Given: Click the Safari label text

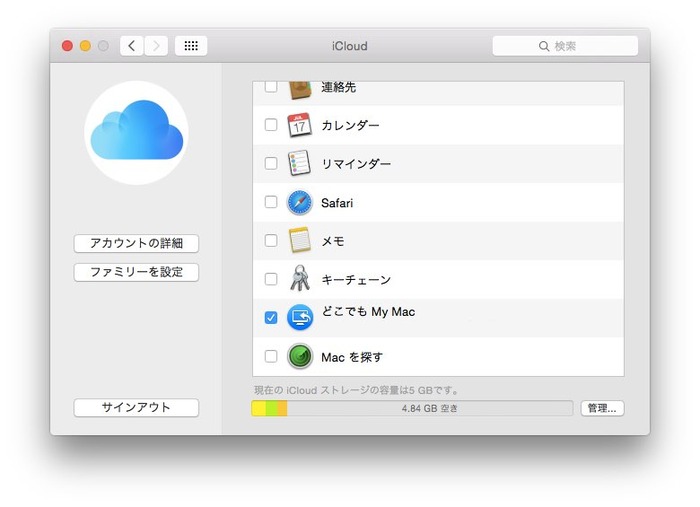Looking at the screenshot, I should [x=337, y=203].
